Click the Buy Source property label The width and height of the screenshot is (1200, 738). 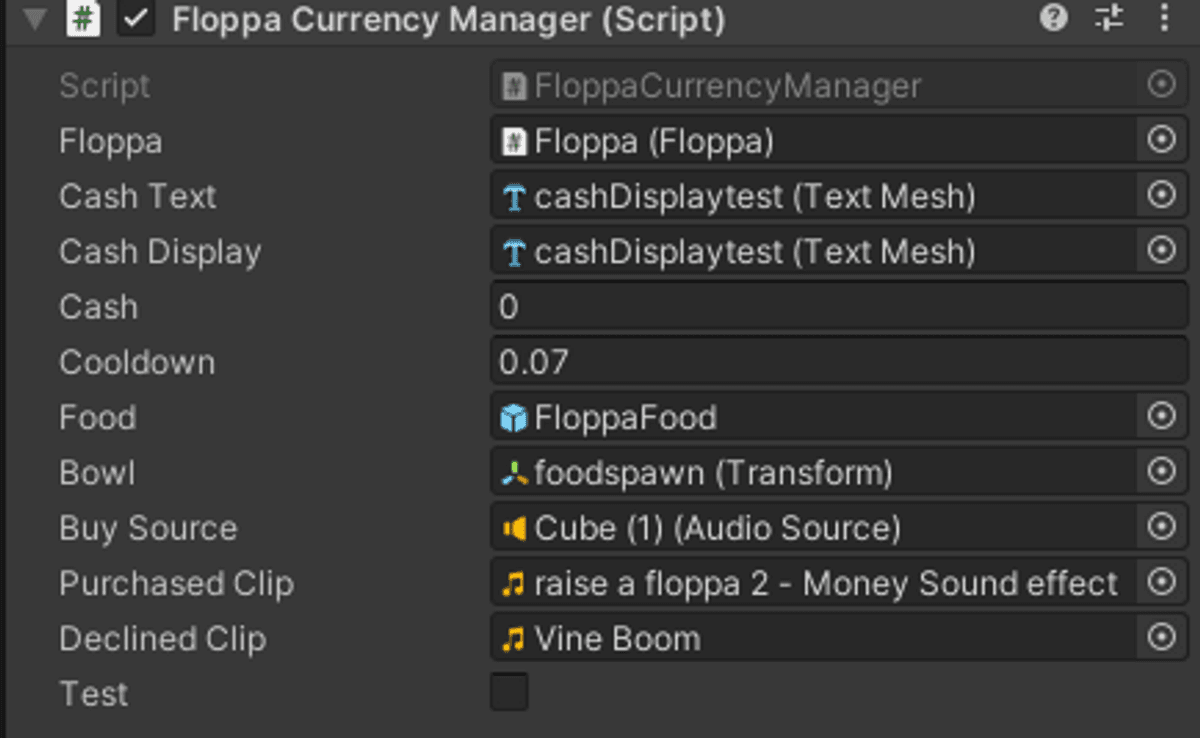[x=148, y=527]
